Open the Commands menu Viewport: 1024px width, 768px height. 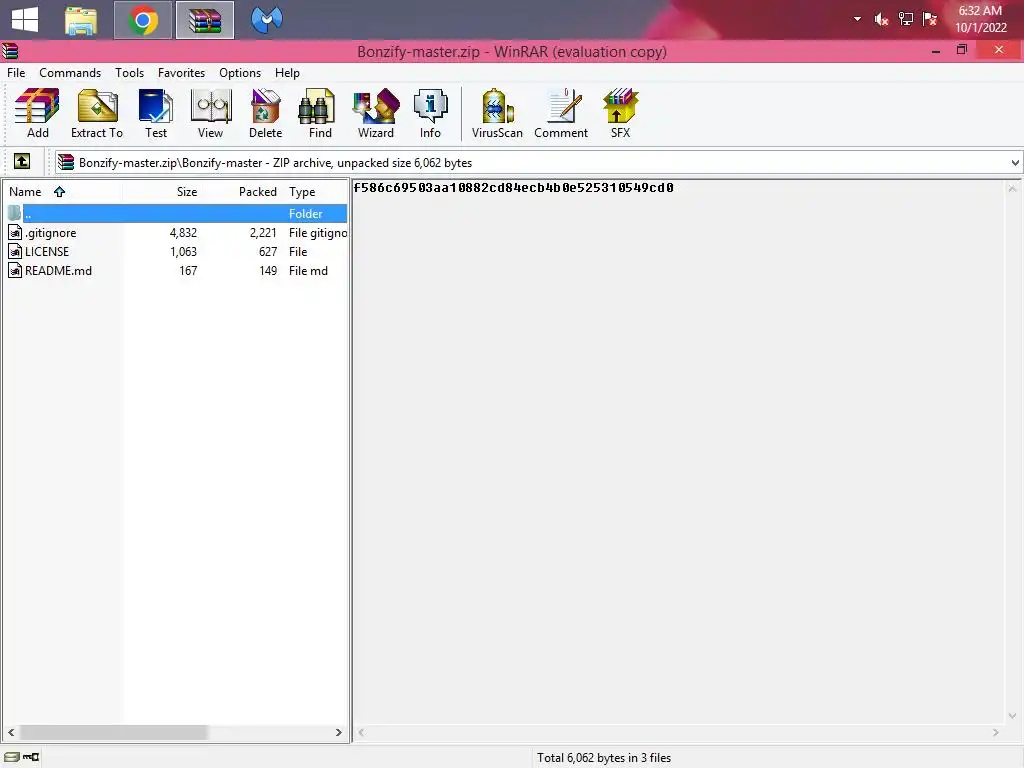70,72
